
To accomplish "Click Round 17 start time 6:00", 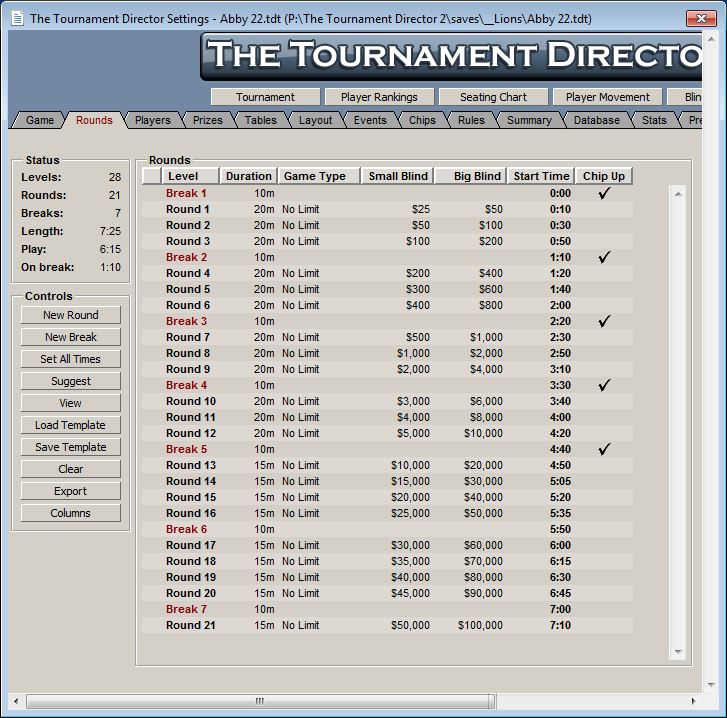I will (x=560, y=545).
